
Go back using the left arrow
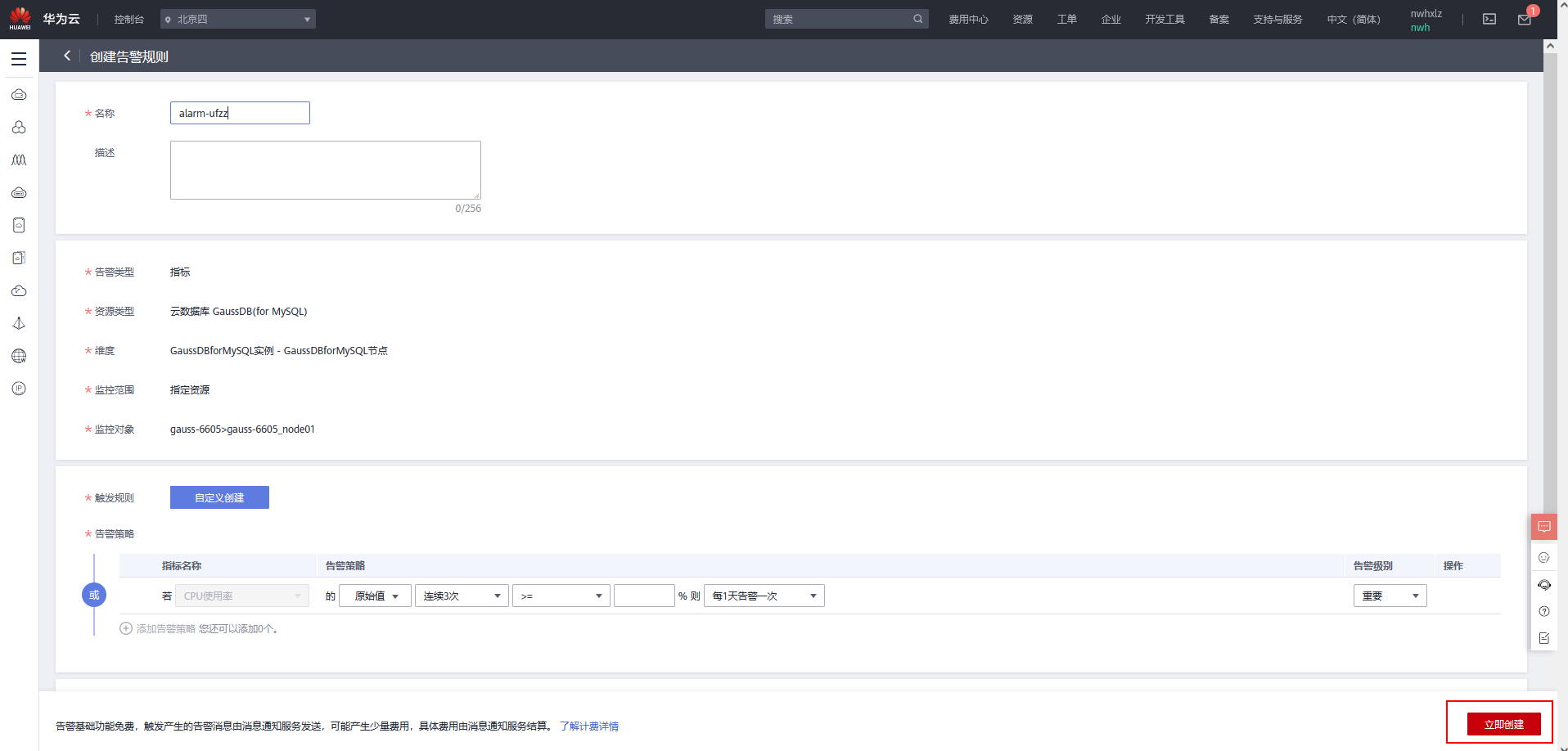coord(67,56)
